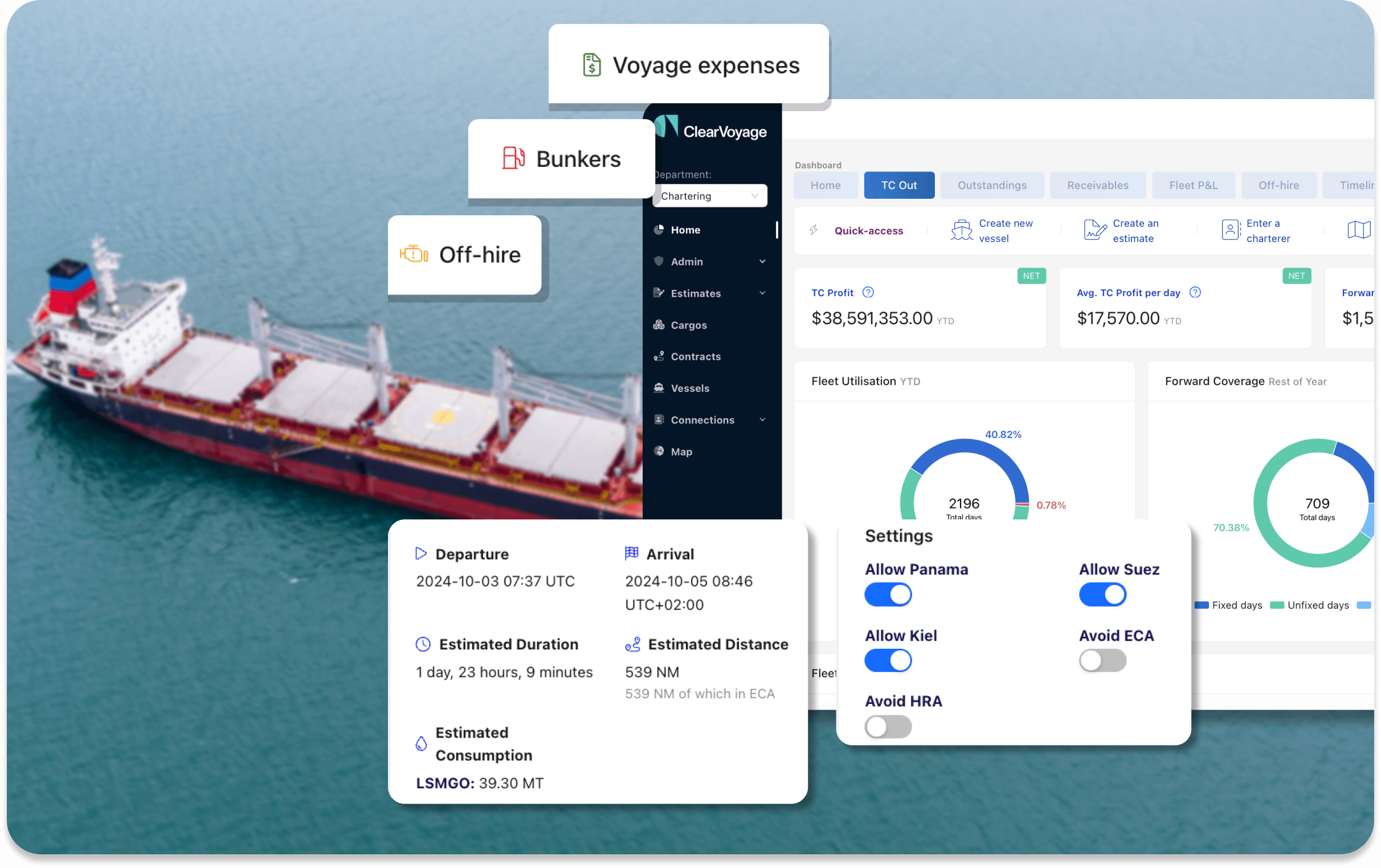
Task: Toggle the Avoid HRA switch on
Action: pyautogui.click(x=888, y=726)
